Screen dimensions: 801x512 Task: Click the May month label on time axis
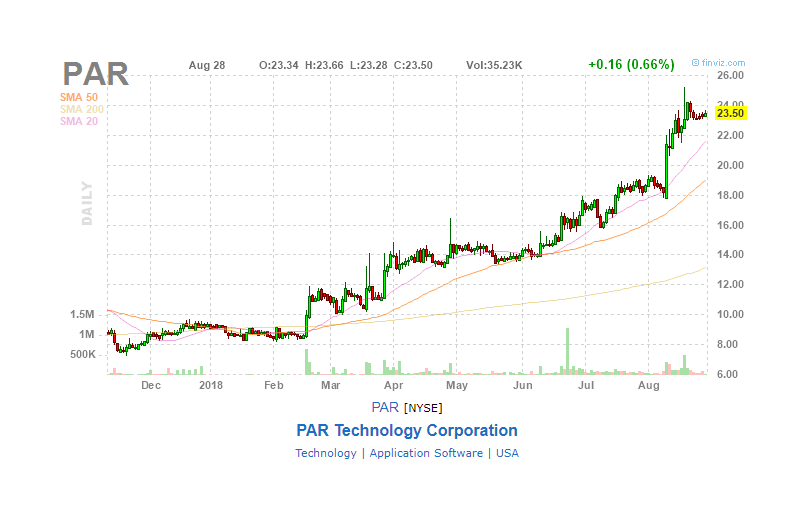[457, 386]
